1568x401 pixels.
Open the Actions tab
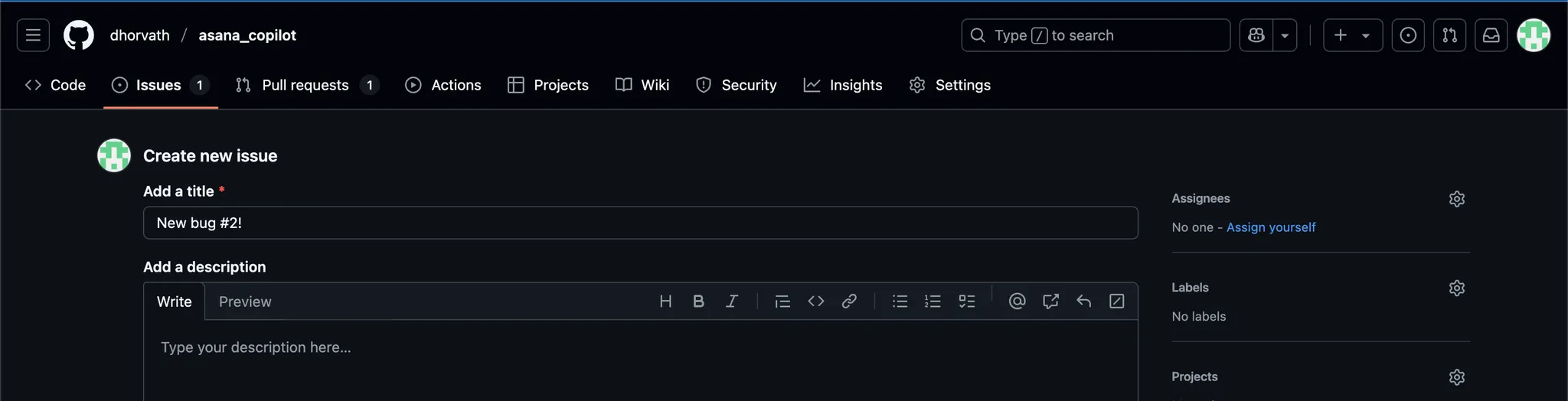443,85
